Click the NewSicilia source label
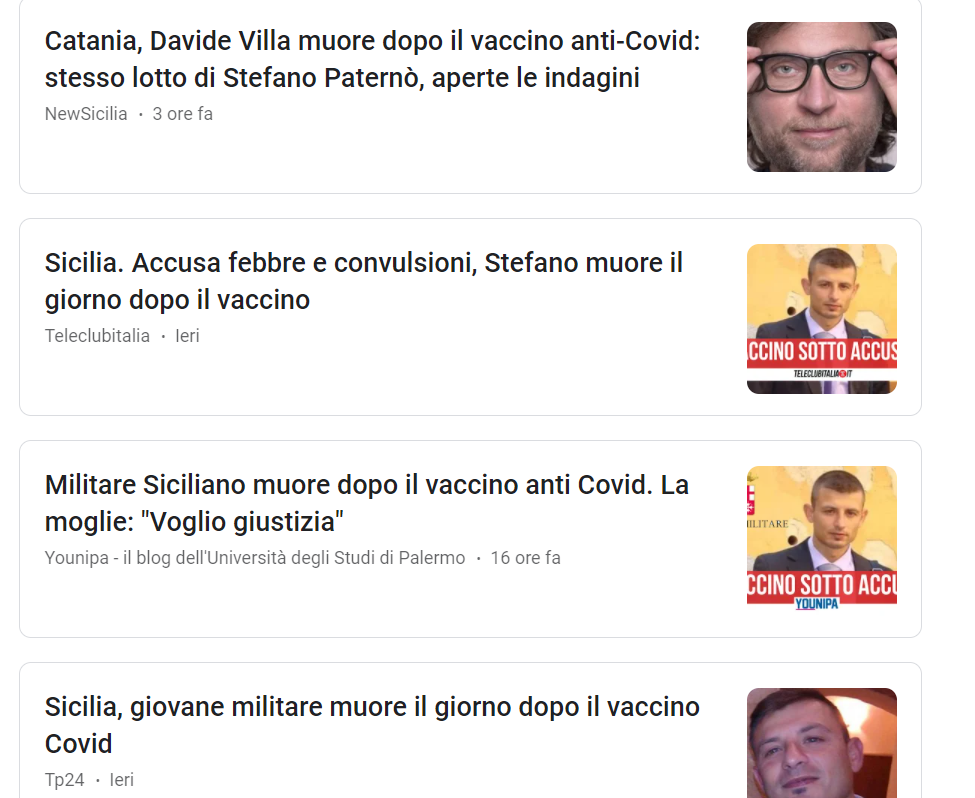The image size is (975, 798). [86, 114]
